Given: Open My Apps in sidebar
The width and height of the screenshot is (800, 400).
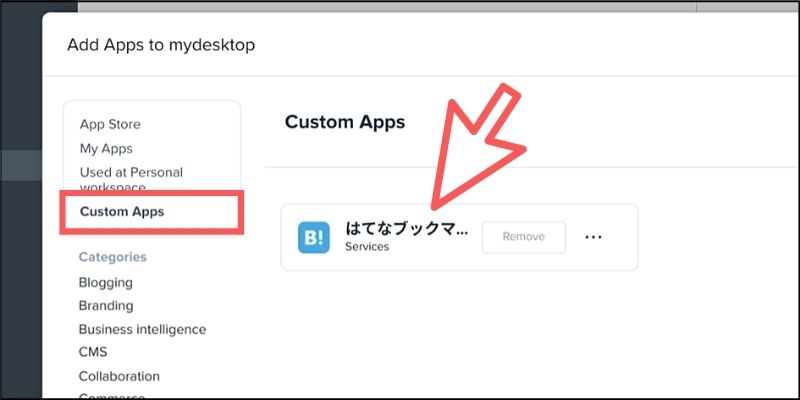Looking at the screenshot, I should click(106, 148).
